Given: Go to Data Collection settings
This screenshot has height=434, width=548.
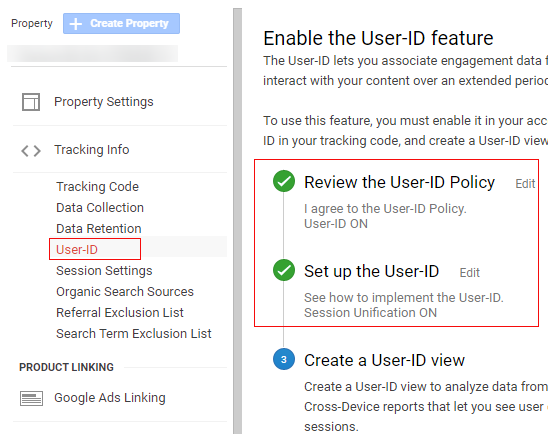Looking at the screenshot, I should [x=100, y=208].
